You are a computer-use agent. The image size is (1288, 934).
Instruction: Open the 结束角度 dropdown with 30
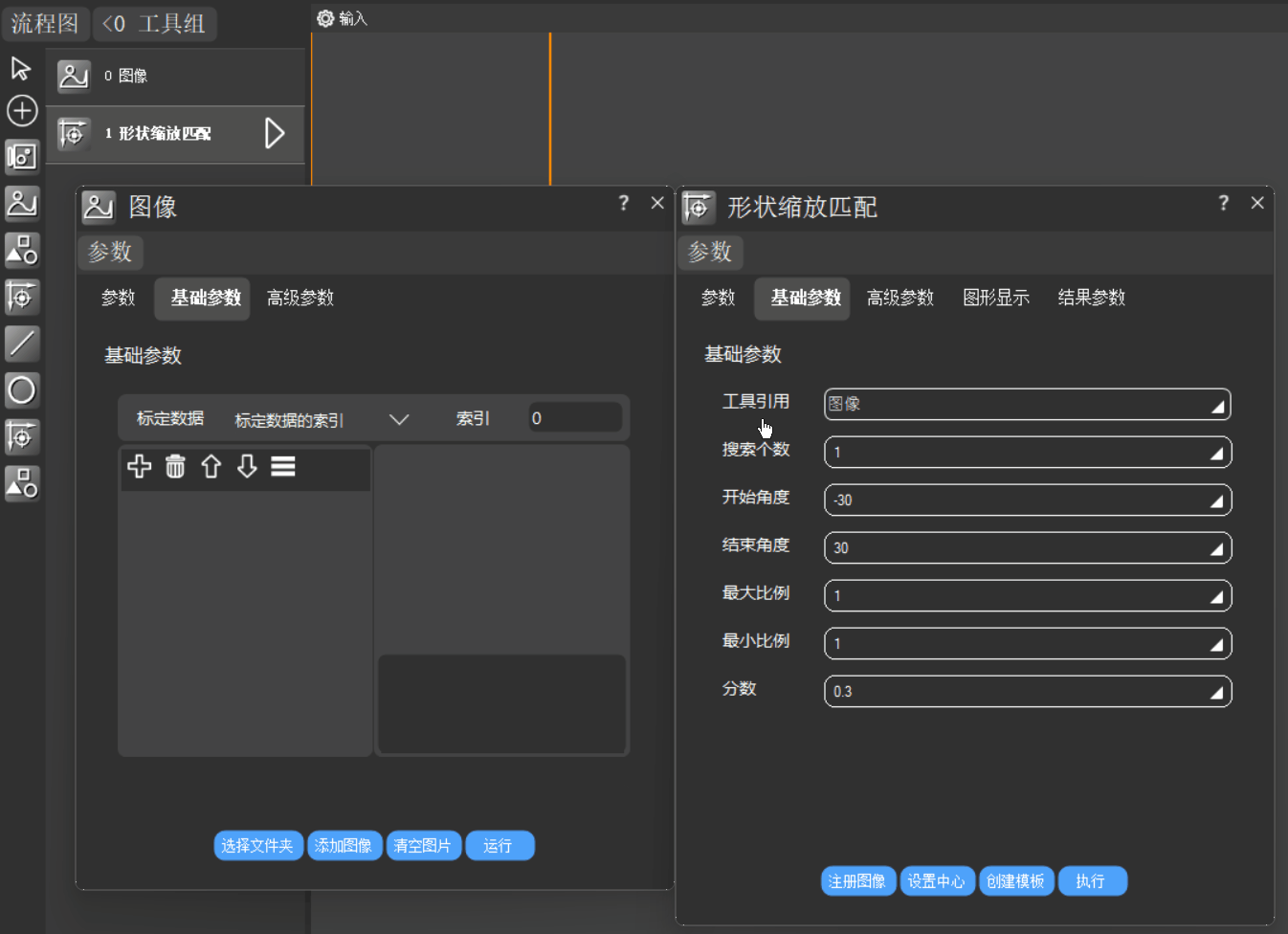tap(1028, 547)
